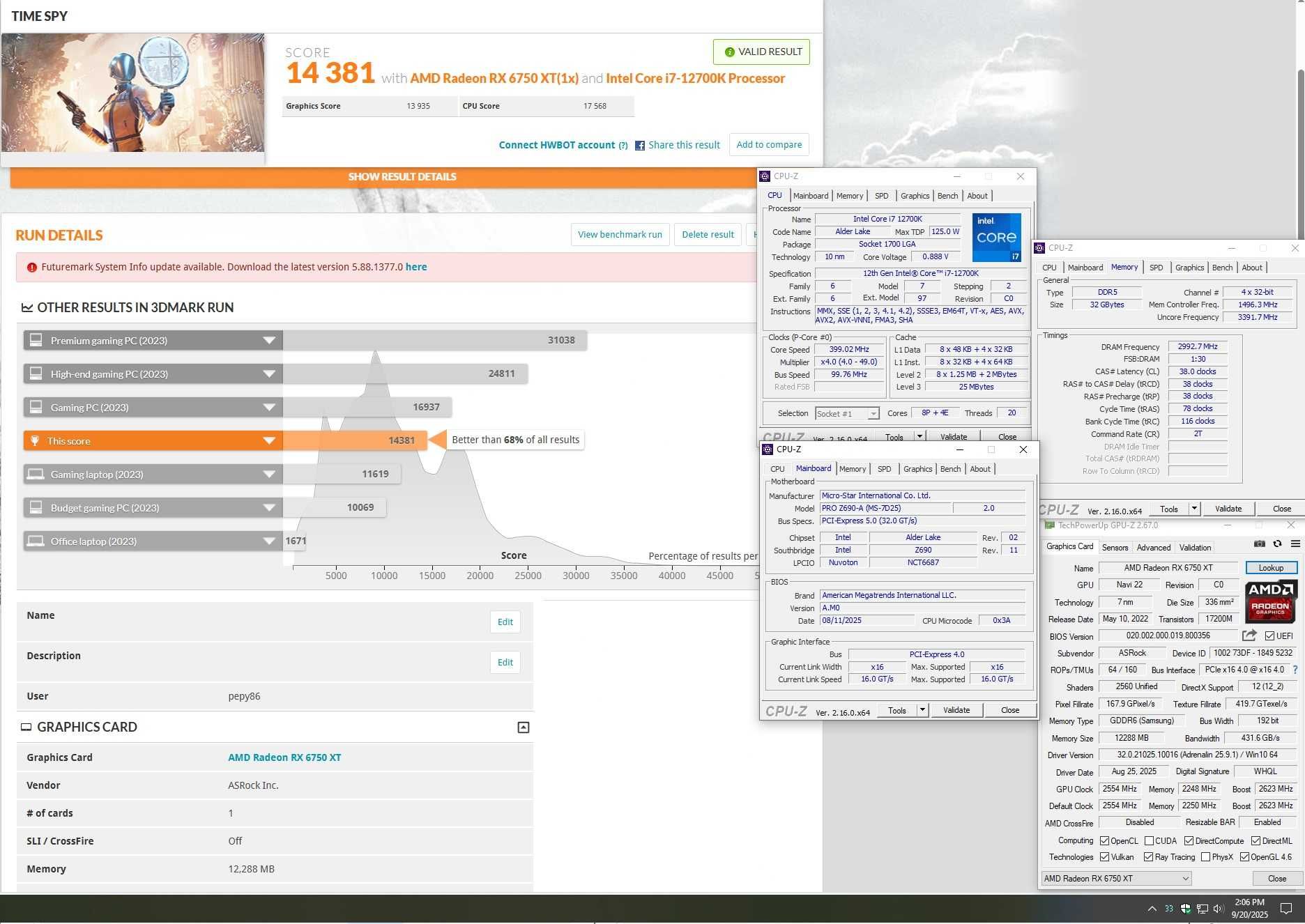Open the Action Center notification icon

[1286, 908]
